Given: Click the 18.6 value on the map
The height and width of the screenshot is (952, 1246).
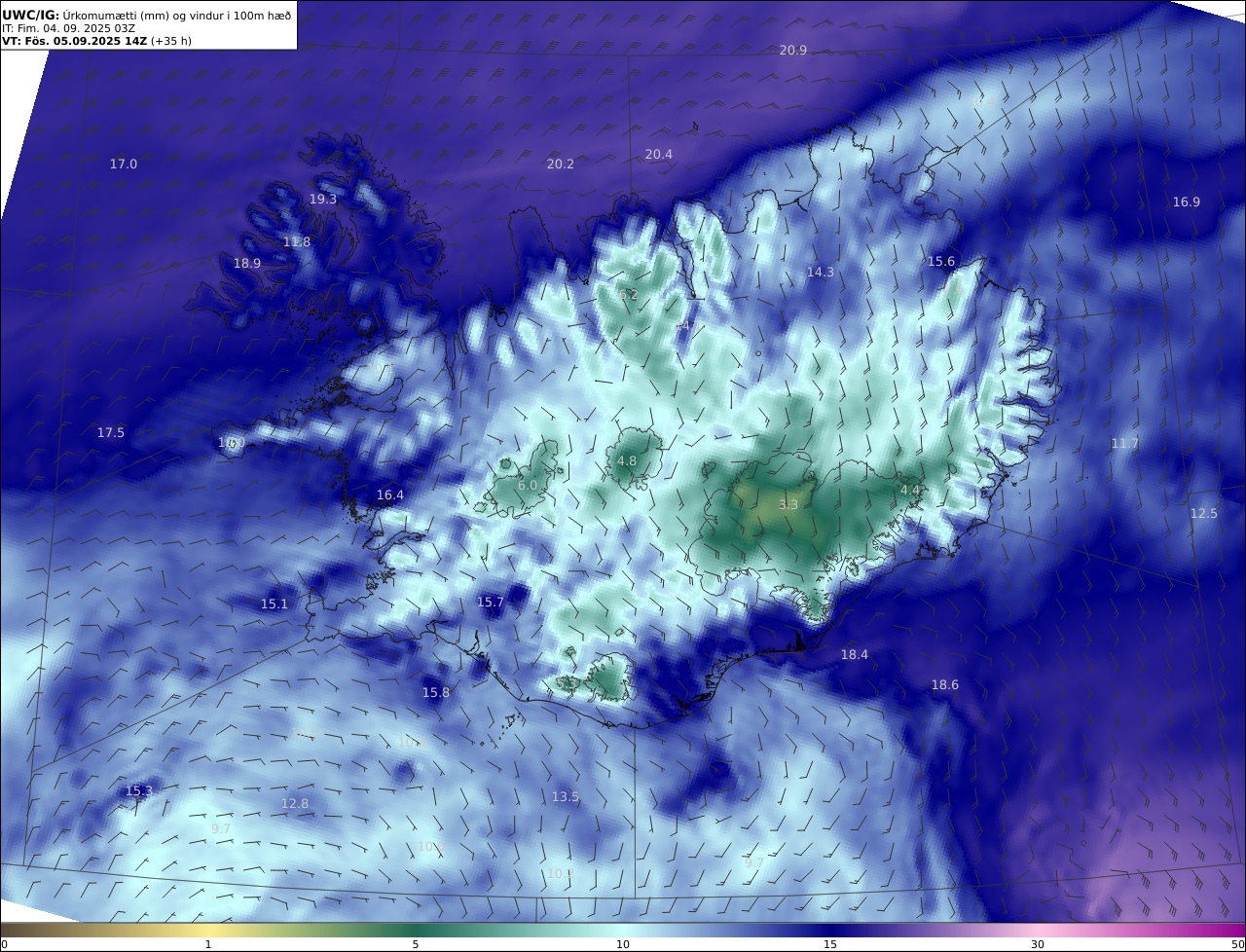Looking at the screenshot, I should 945,685.
